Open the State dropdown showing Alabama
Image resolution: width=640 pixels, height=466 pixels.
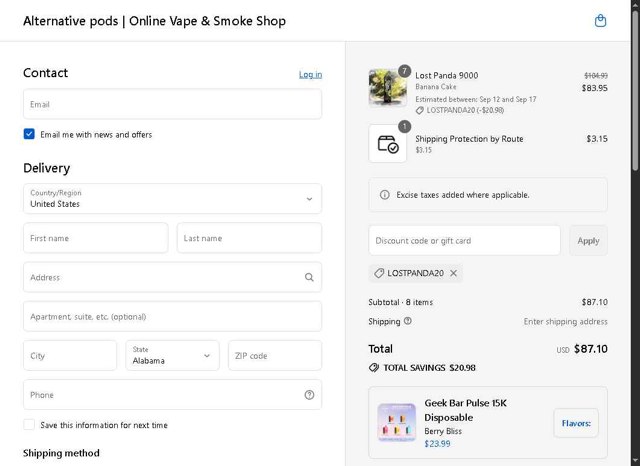(x=172, y=355)
